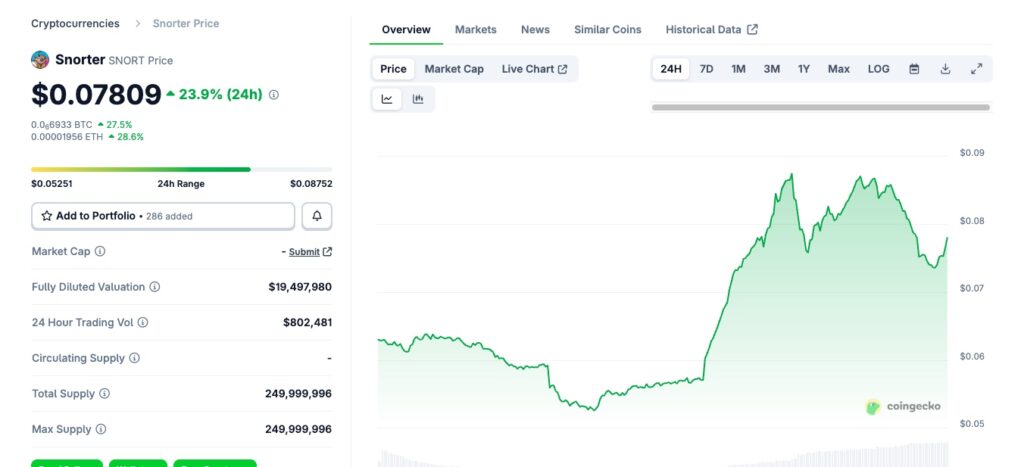Image resolution: width=1024 pixels, height=467 pixels.
Task: Click the 24h Range progress bar
Action: (182, 169)
